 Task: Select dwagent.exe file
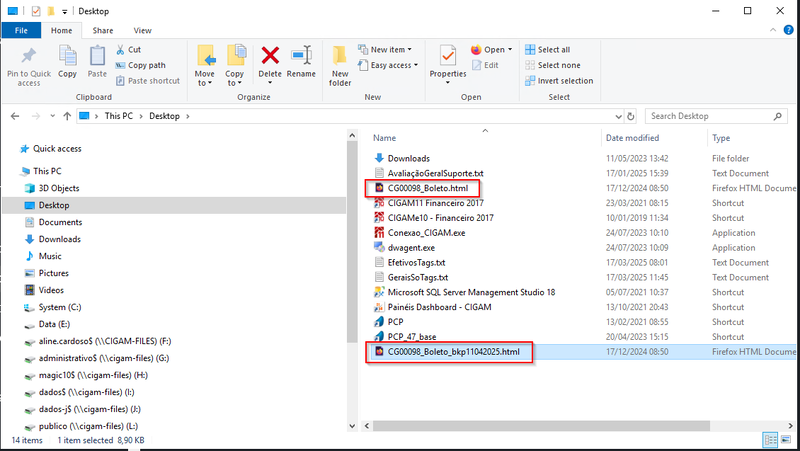tap(411, 247)
